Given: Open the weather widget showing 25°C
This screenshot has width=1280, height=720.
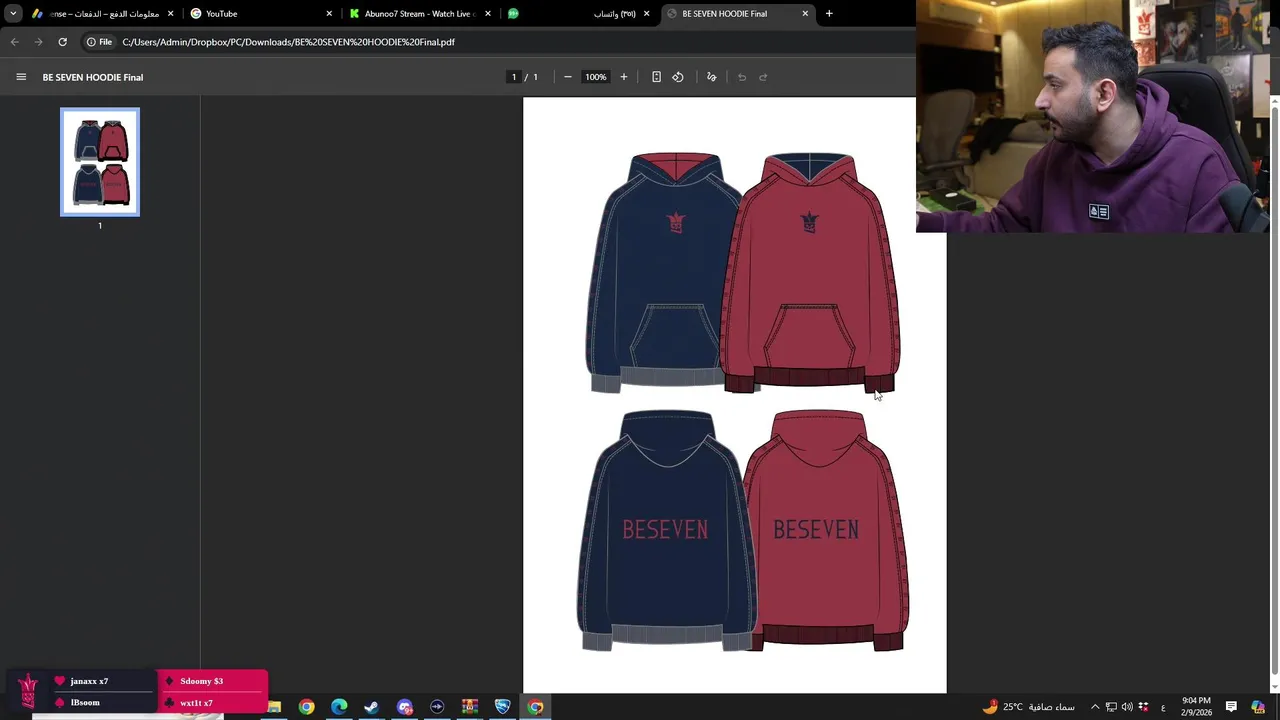Looking at the screenshot, I should point(1029,707).
